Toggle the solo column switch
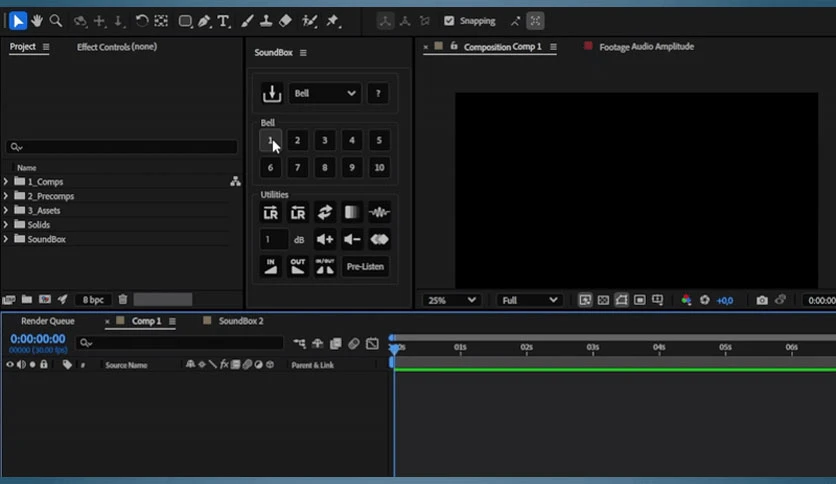The height and width of the screenshot is (484, 836). [x=33, y=365]
